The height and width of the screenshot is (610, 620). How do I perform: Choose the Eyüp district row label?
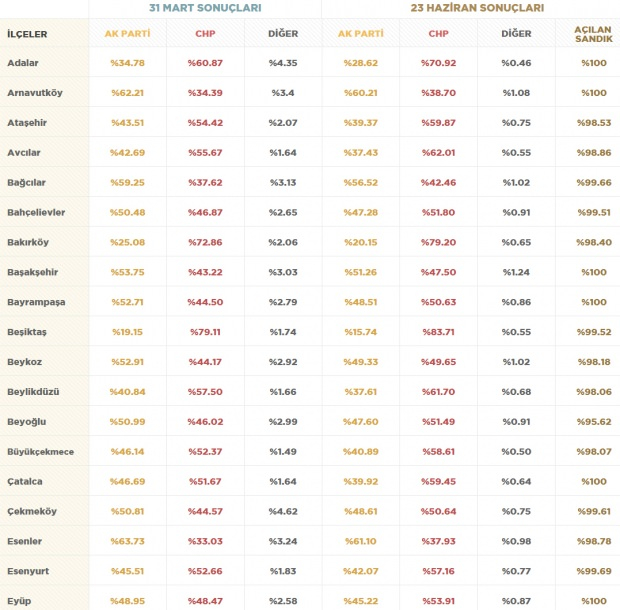coord(20,600)
